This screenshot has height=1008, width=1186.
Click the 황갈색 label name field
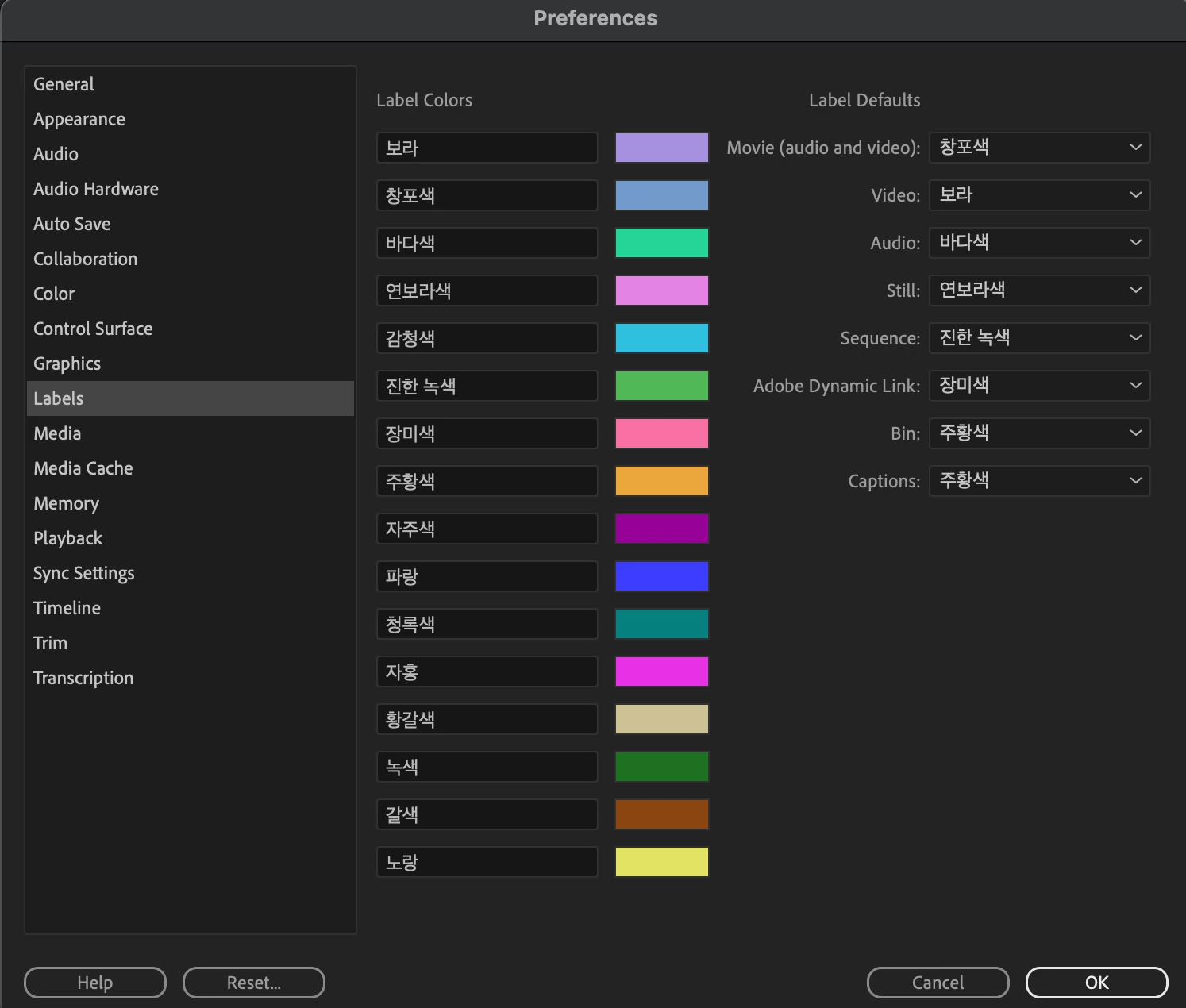pyautogui.click(x=487, y=719)
